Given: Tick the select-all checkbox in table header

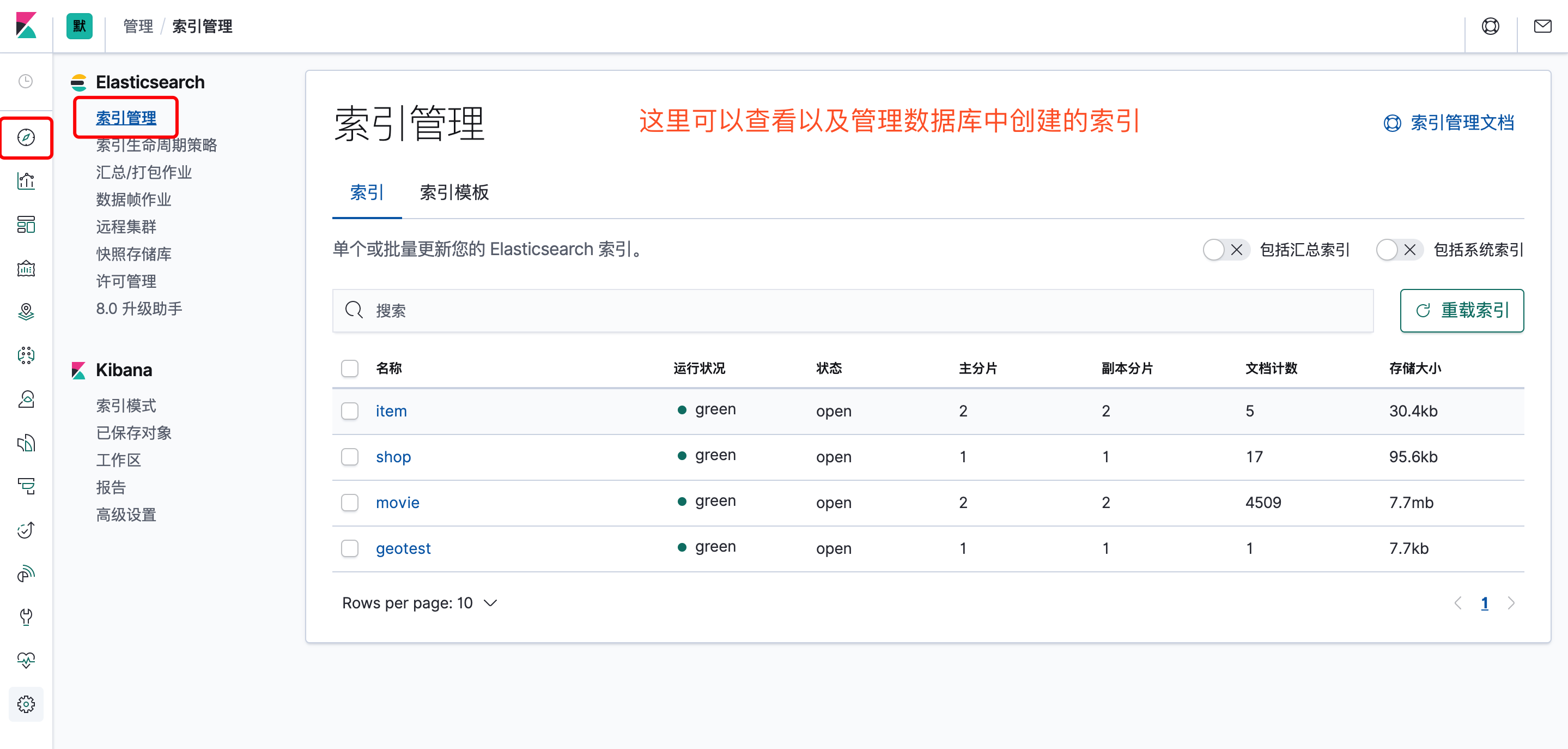Looking at the screenshot, I should click(349, 368).
